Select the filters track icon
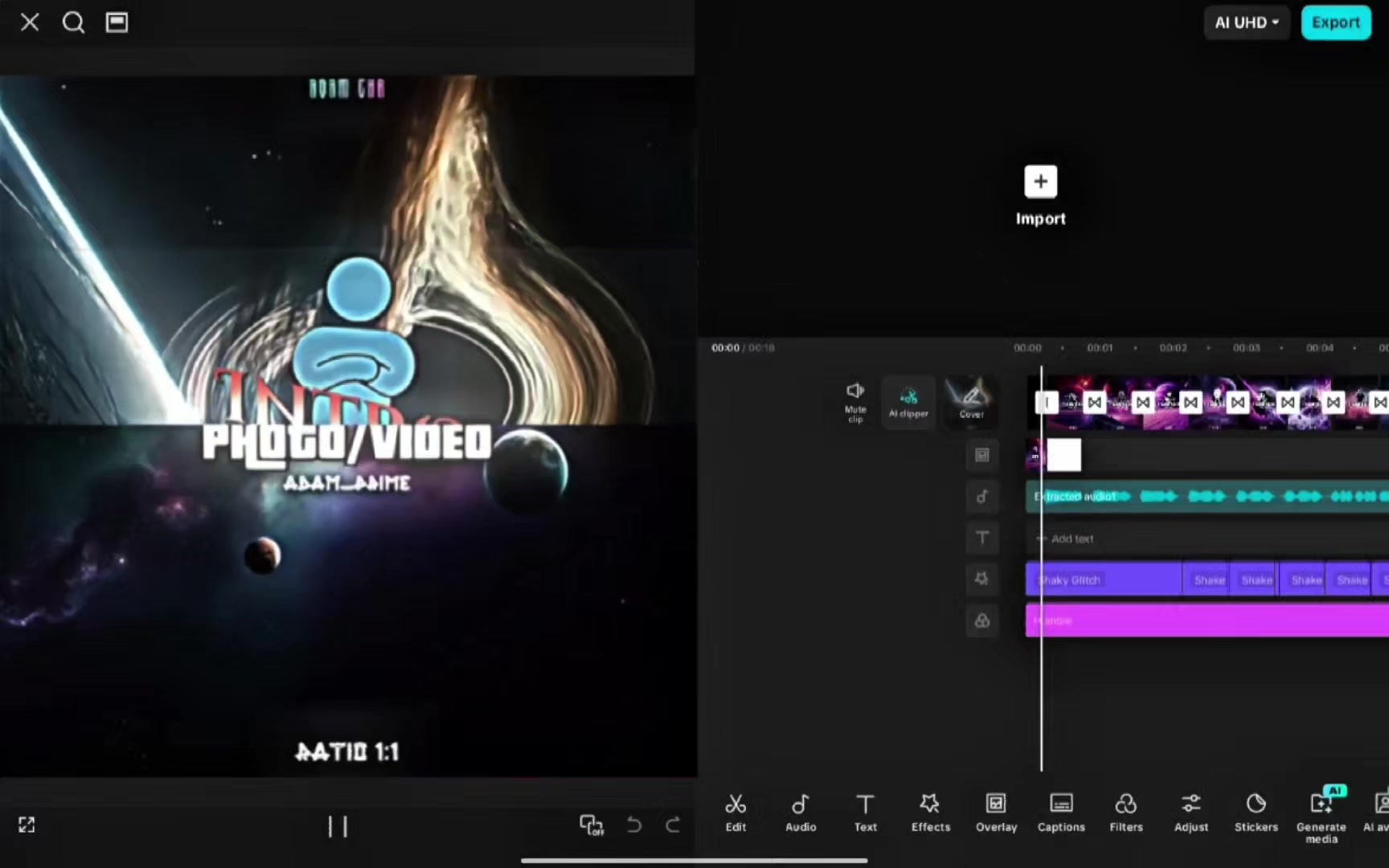Screen dimensions: 1389x868 click(982, 620)
